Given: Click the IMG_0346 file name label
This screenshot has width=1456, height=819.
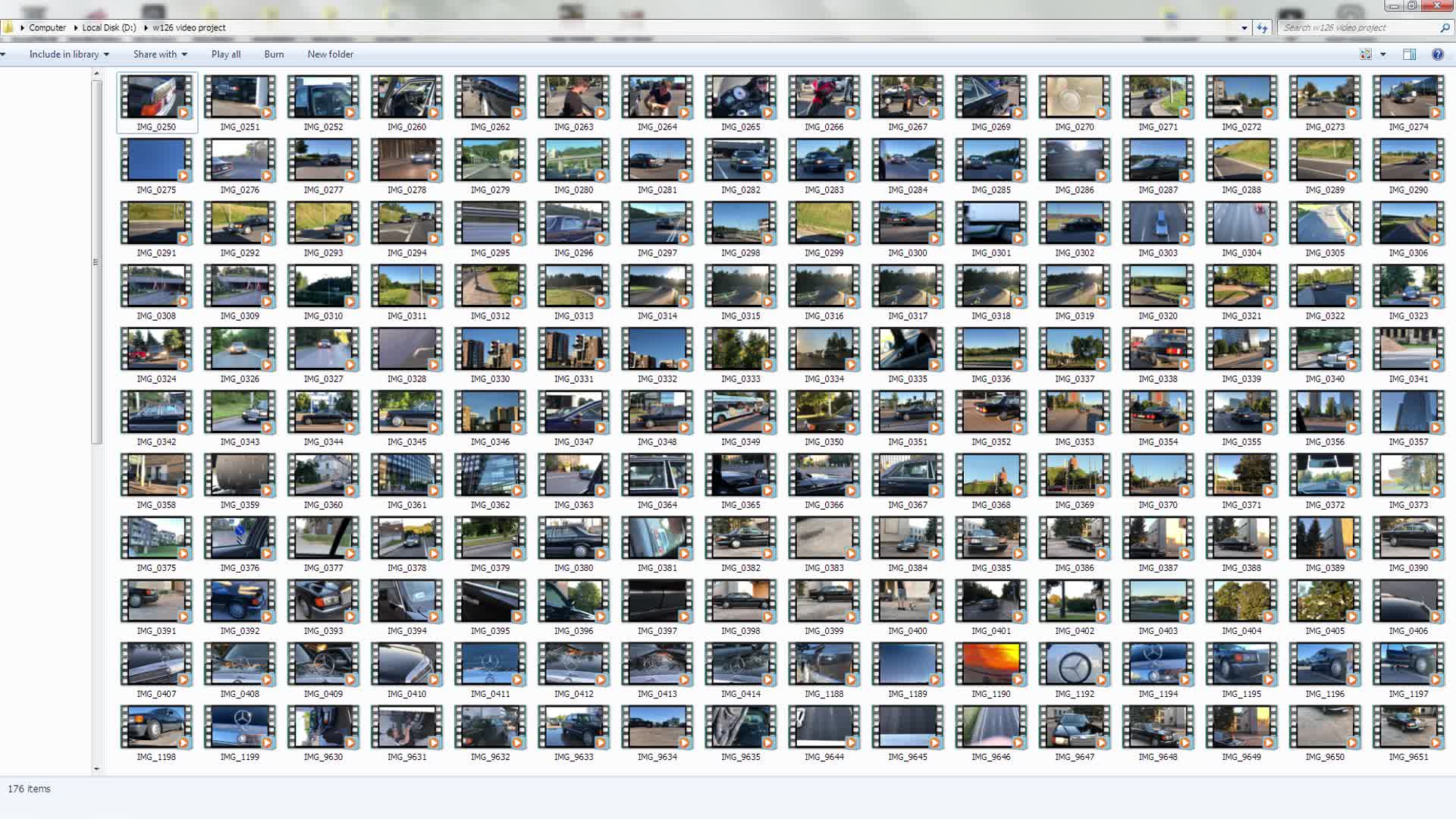Looking at the screenshot, I should point(491,442).
